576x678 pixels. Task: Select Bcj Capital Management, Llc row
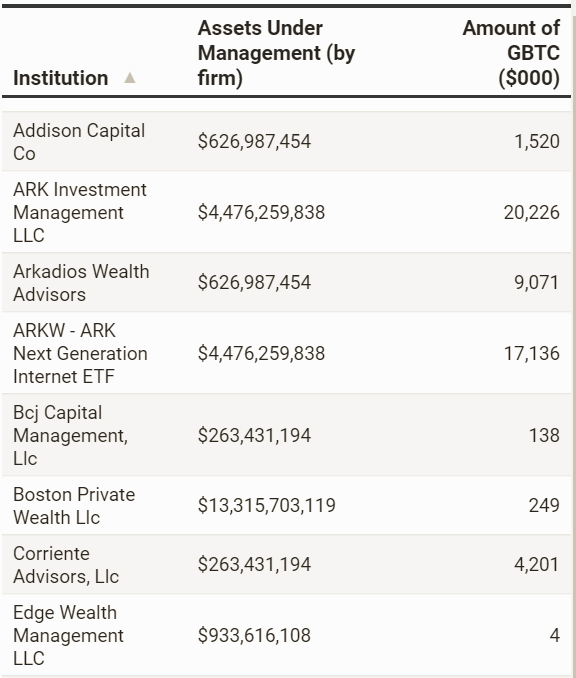[286, 435]
